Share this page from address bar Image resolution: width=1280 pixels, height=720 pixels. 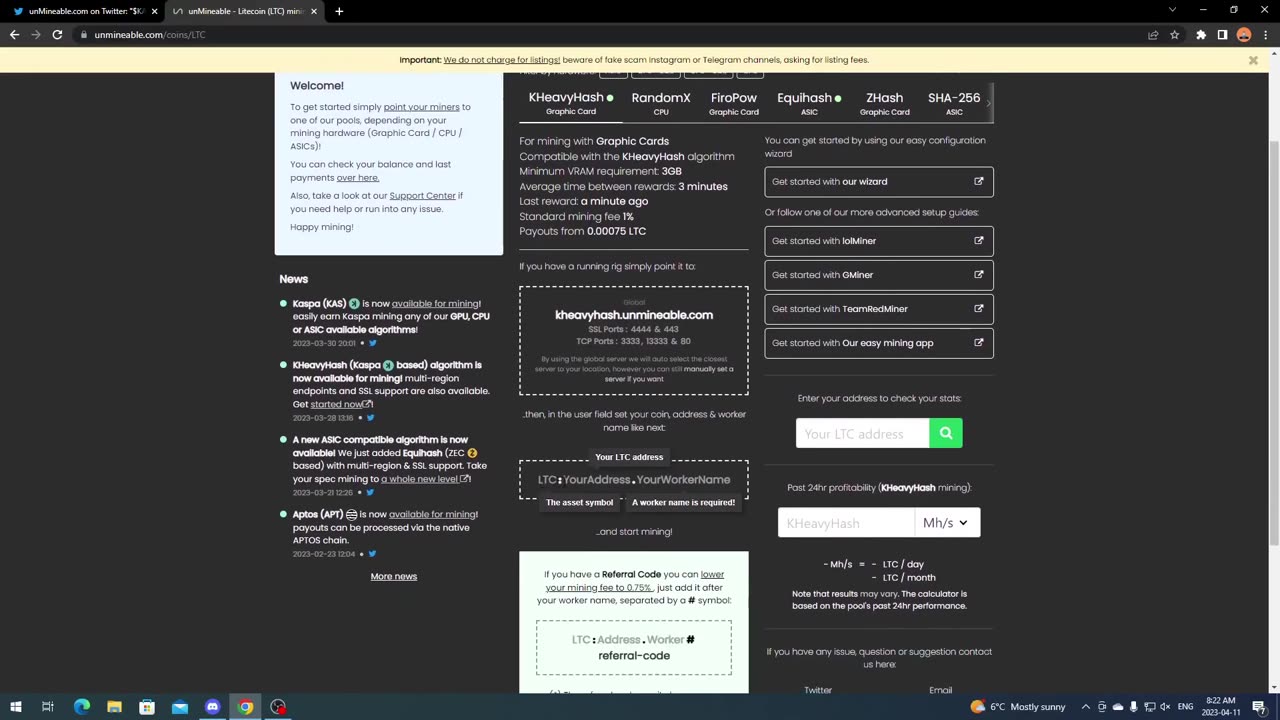pyautogui.click(x=1153, y=34)
